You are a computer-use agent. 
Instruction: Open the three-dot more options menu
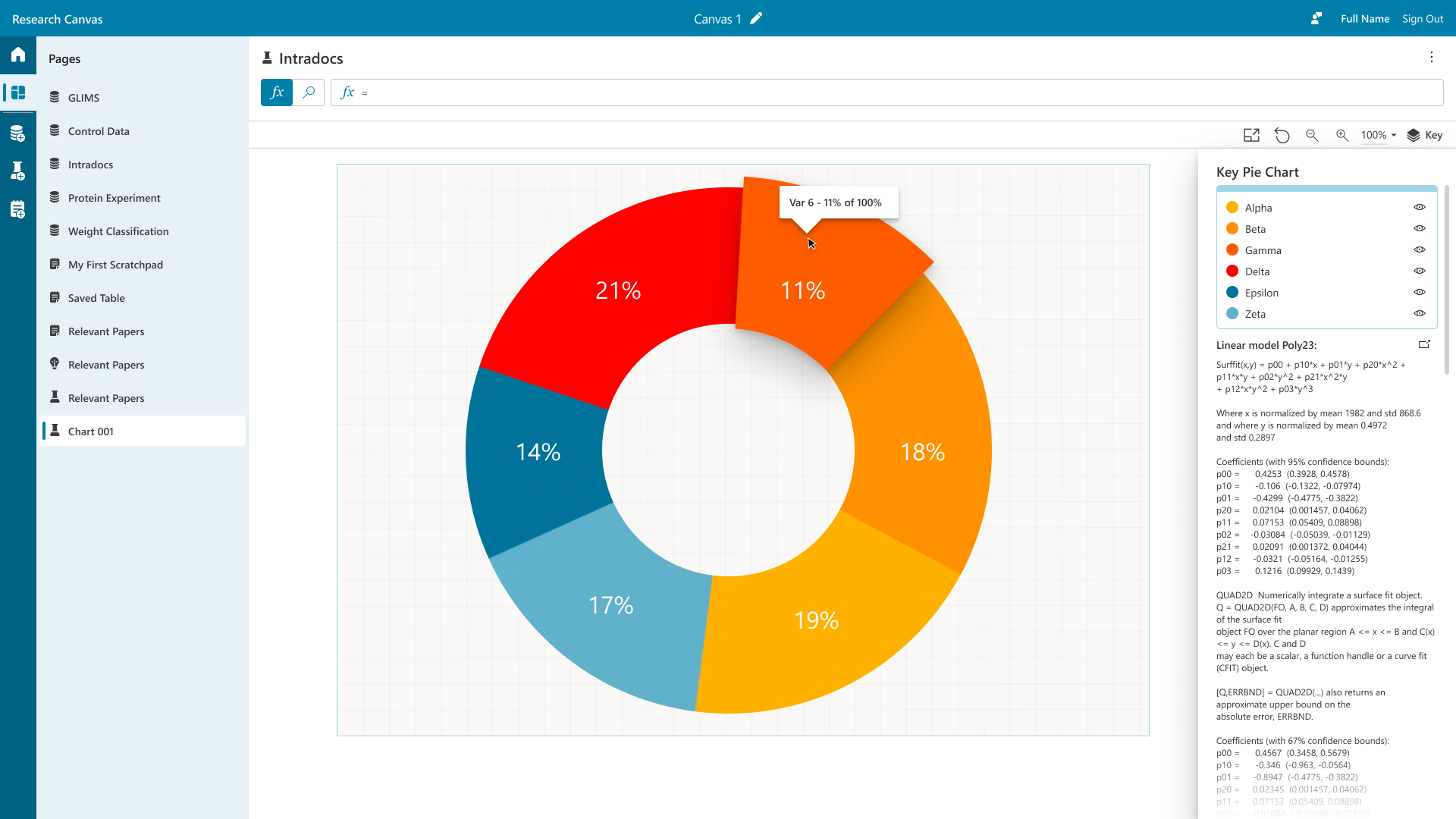point(1432,58)
